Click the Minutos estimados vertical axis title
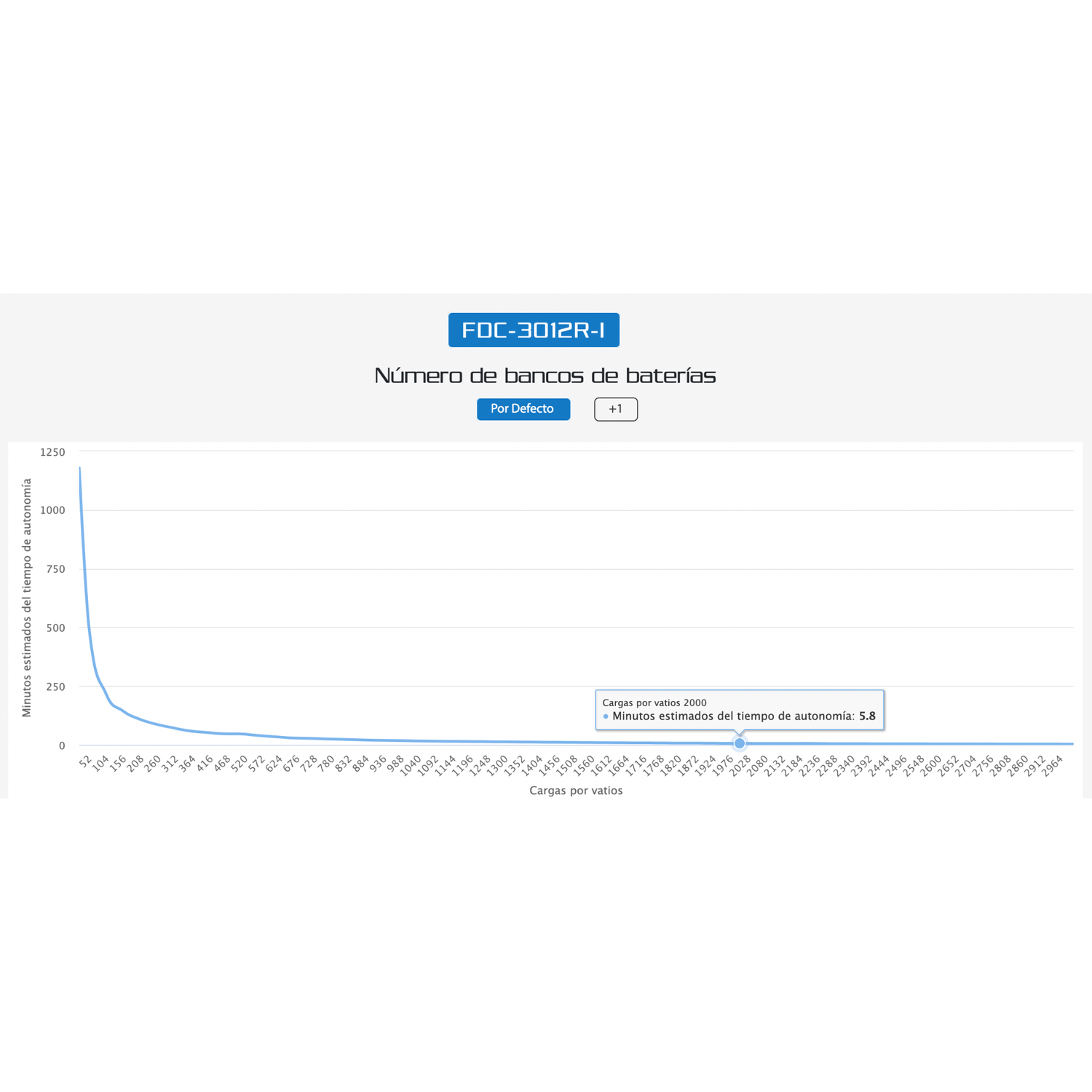 coord(27,598)
